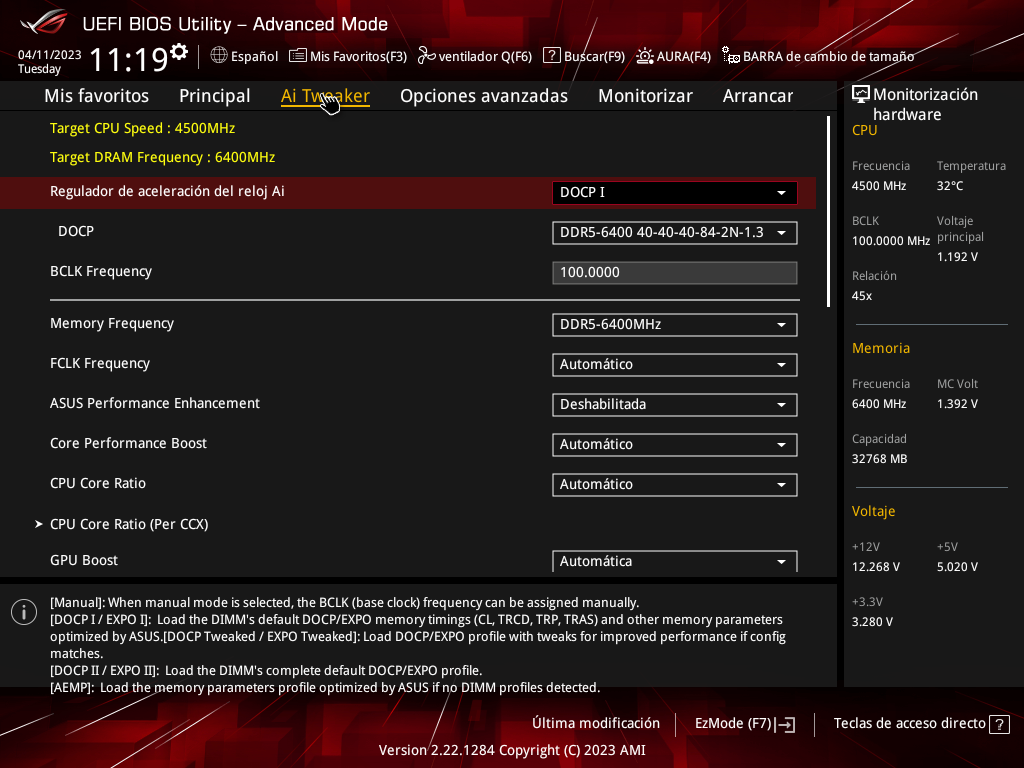Open ventilador Q(F6) fan control
Image resolution: width=1024 pixels, height=768 pixels.
475,56
